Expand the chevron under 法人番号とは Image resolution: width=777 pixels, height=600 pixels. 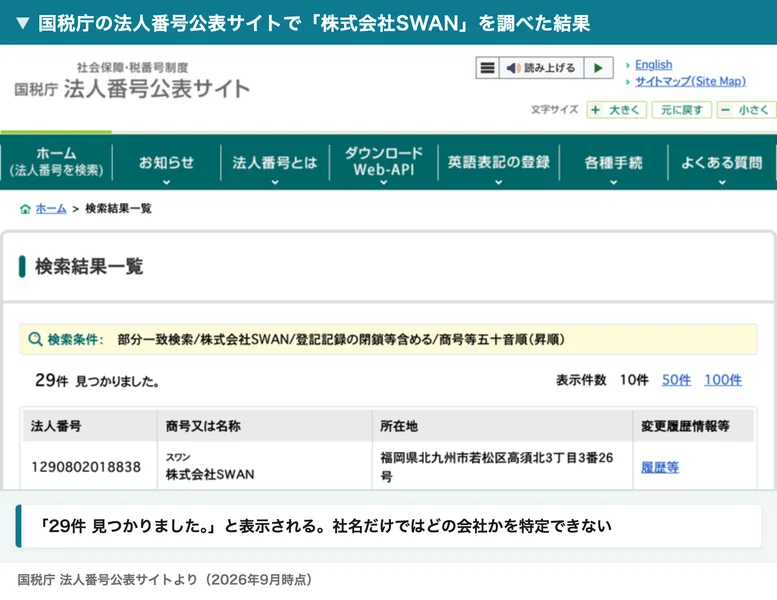click(x=275, y=182)
